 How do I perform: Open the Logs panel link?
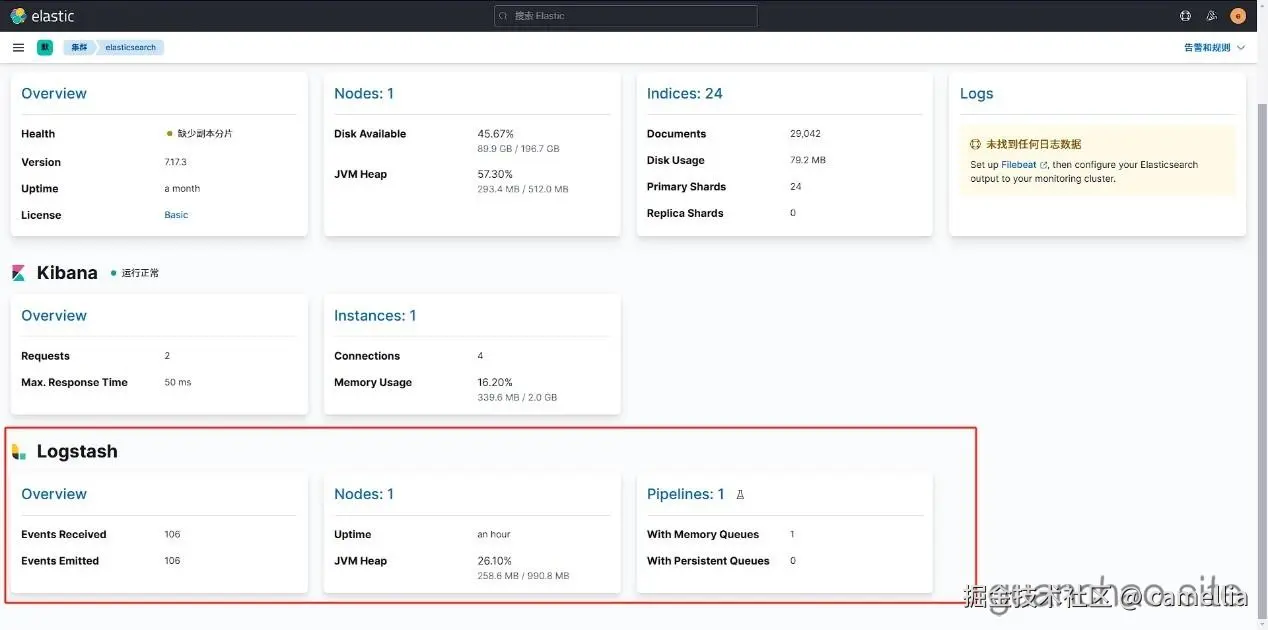click(977, 94)
